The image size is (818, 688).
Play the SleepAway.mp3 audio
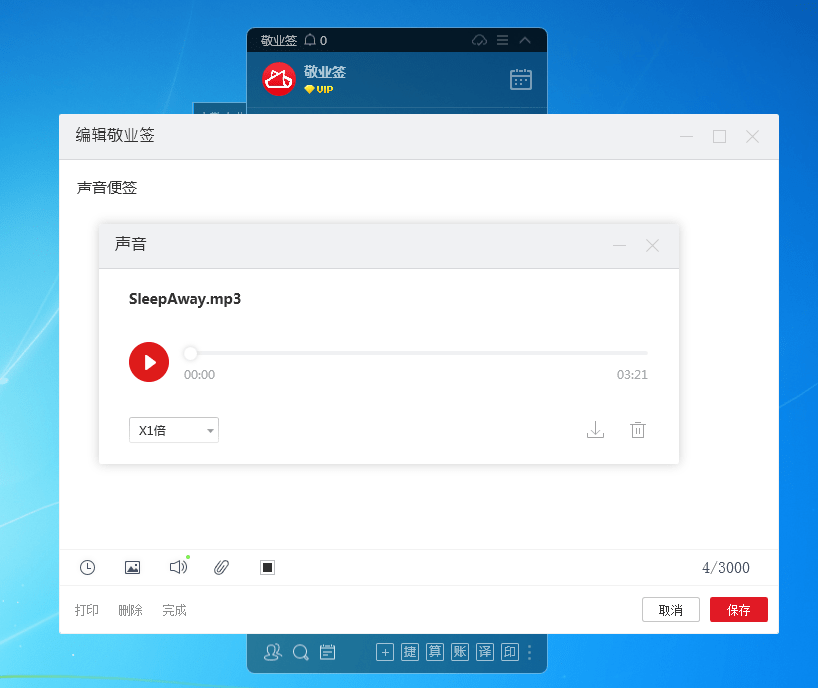[149, 362]
